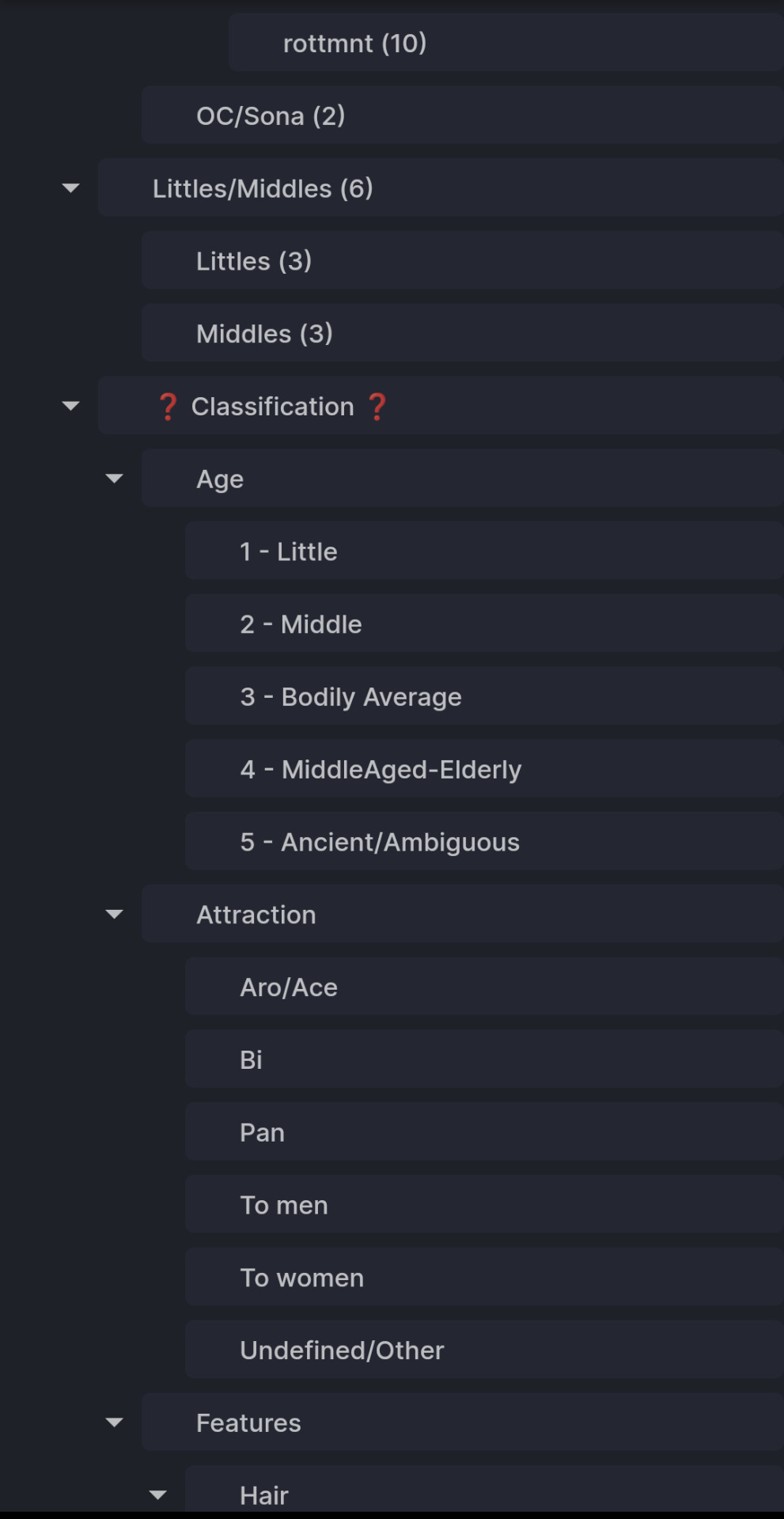The image size is (784, 1519).
Task: Select the Bi attraction entry
Action: pos(484,1060)
